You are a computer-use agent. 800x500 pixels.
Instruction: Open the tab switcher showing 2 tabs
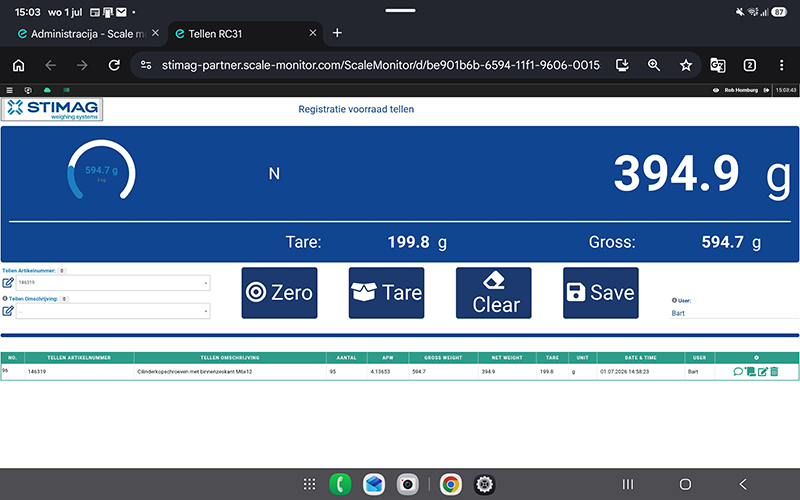(x=749, y=65)
